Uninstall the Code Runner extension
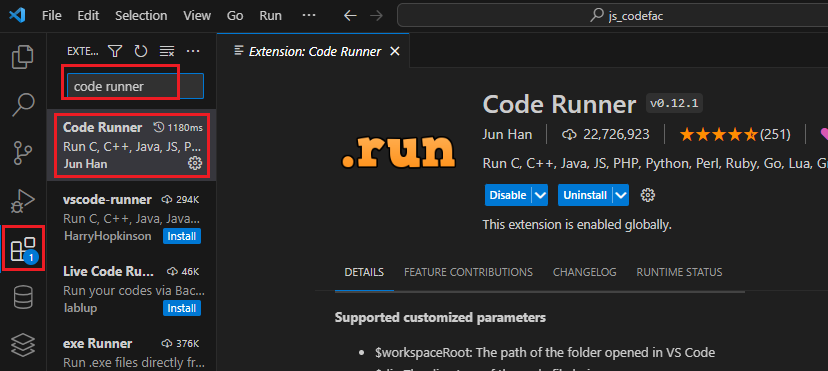Image resolution: width=828 pixels, height=371 pixels. [585, 195]
